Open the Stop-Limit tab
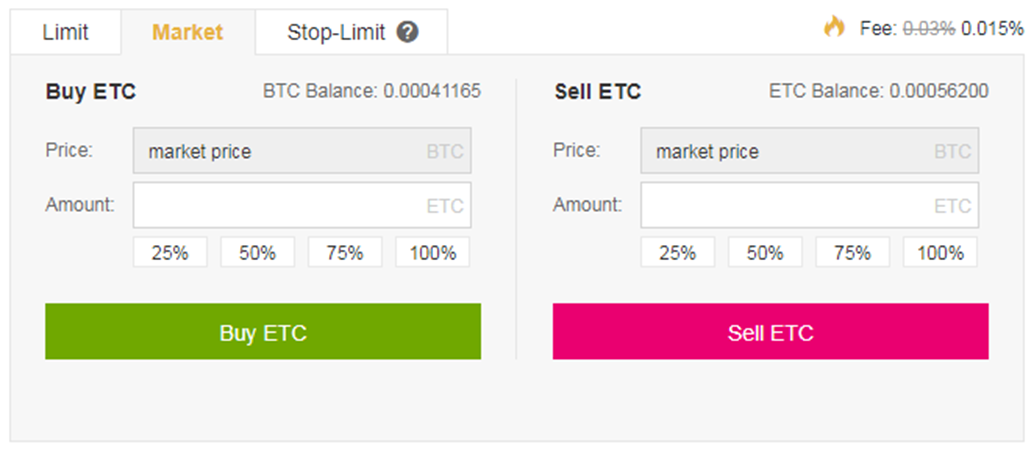 pos(352,32)
